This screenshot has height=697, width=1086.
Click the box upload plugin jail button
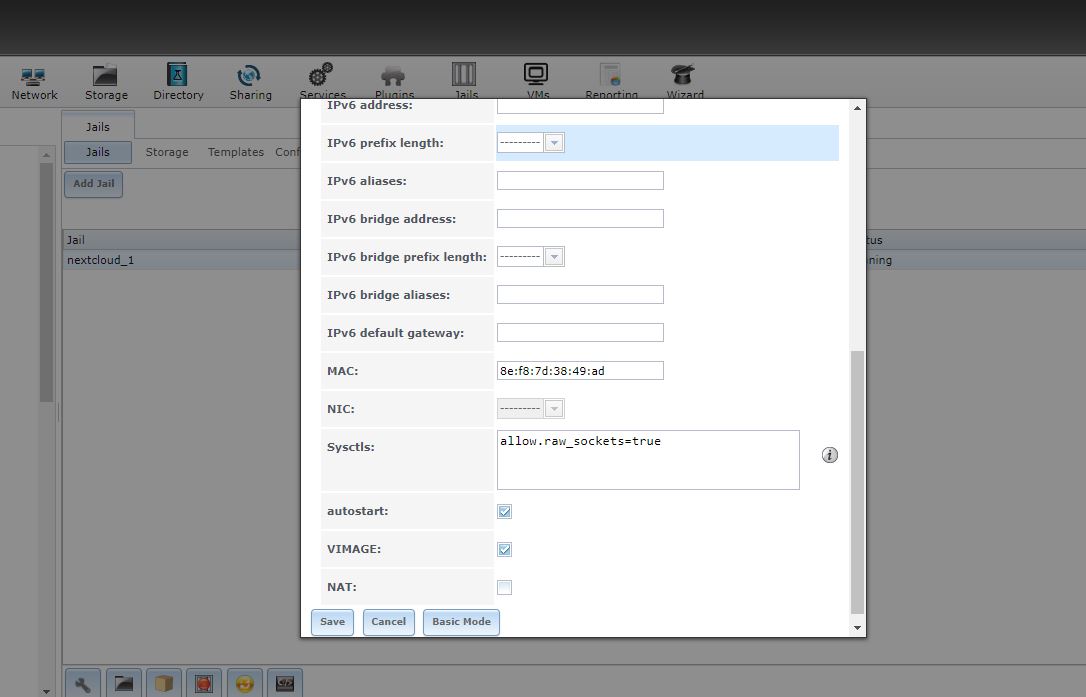(164, 683)
